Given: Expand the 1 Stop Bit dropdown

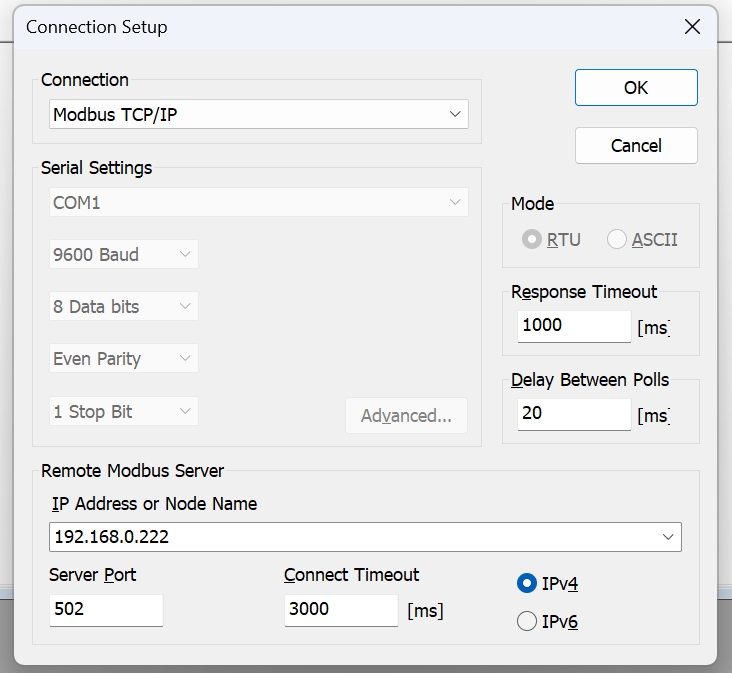Looking at the screenshot, I should pyautogui.click(x=124, y=412).
